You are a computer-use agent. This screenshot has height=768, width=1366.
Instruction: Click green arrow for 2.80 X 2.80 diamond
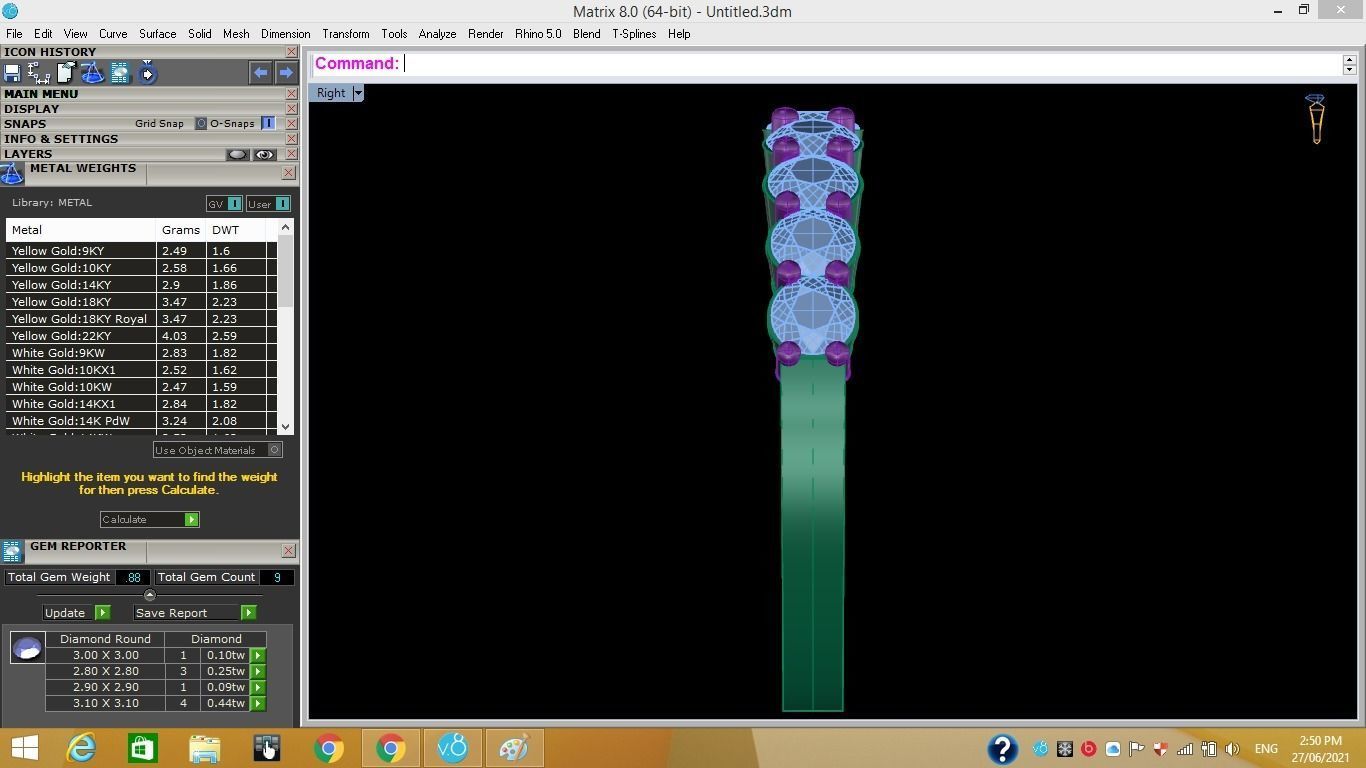click(x=258, y=672)
